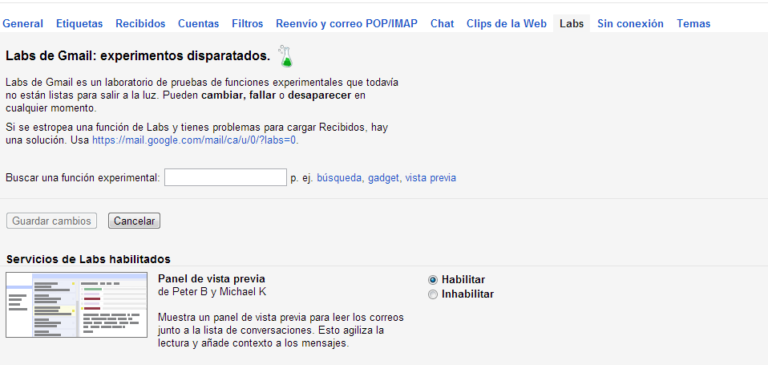Click the vista previa example link

[x=431, y=178]
